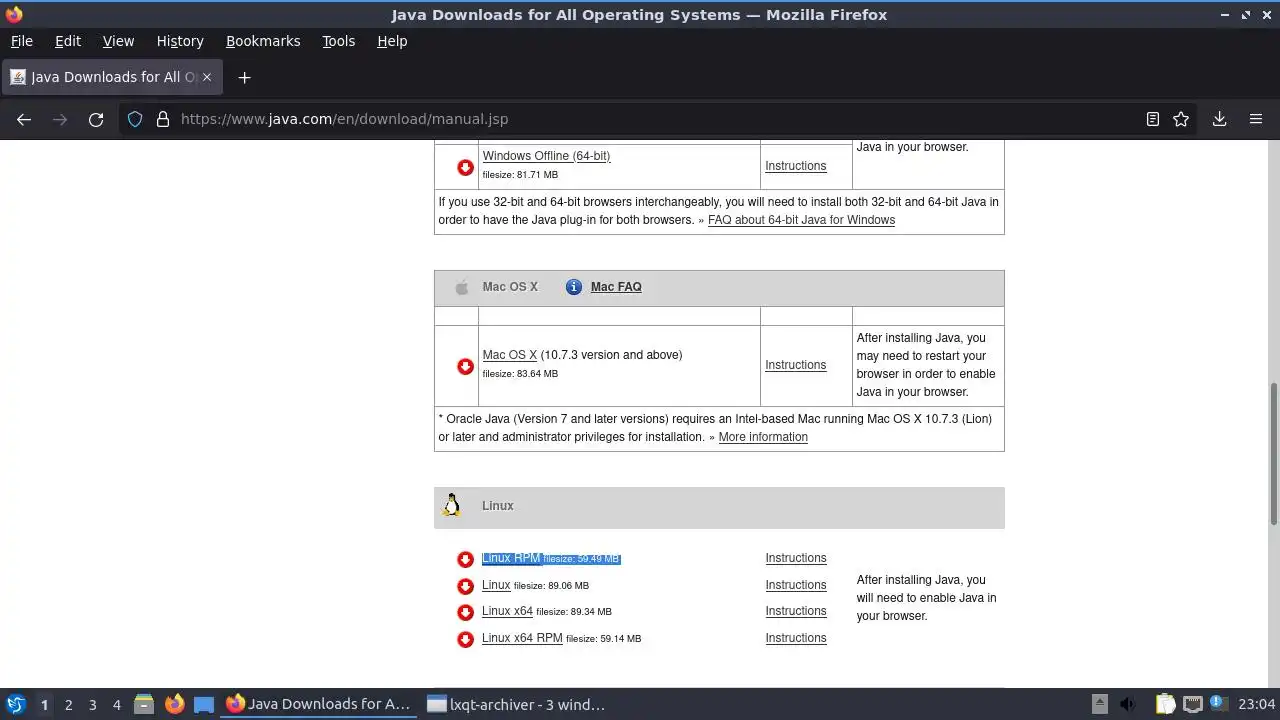The height and width of the screenshot is (720, 1280).
Task: Open the Tools menu
Action: click(339, 41)
